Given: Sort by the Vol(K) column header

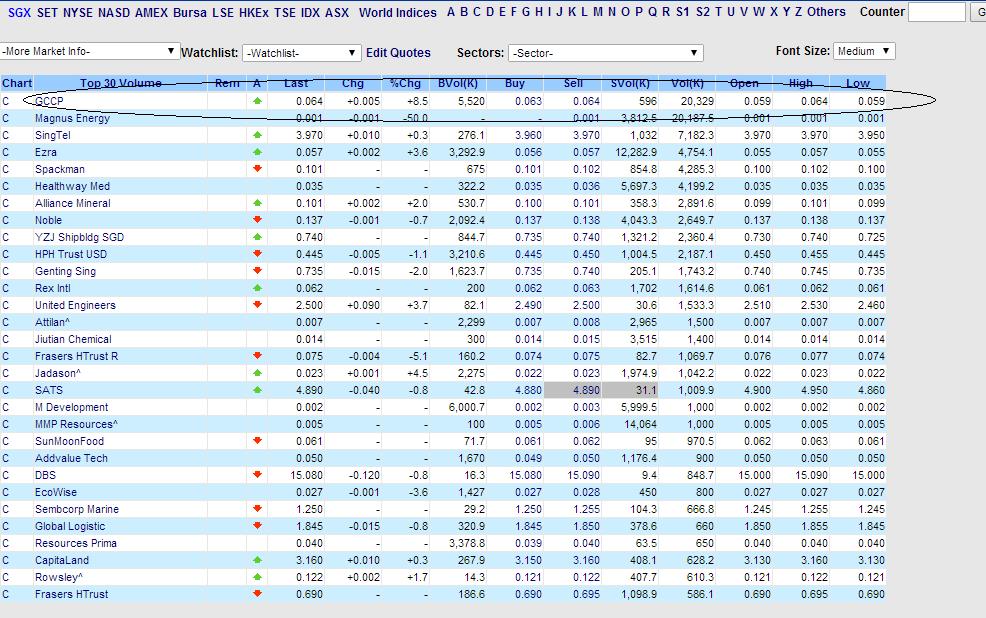Looking at the screenshot, I should (687, 83).
